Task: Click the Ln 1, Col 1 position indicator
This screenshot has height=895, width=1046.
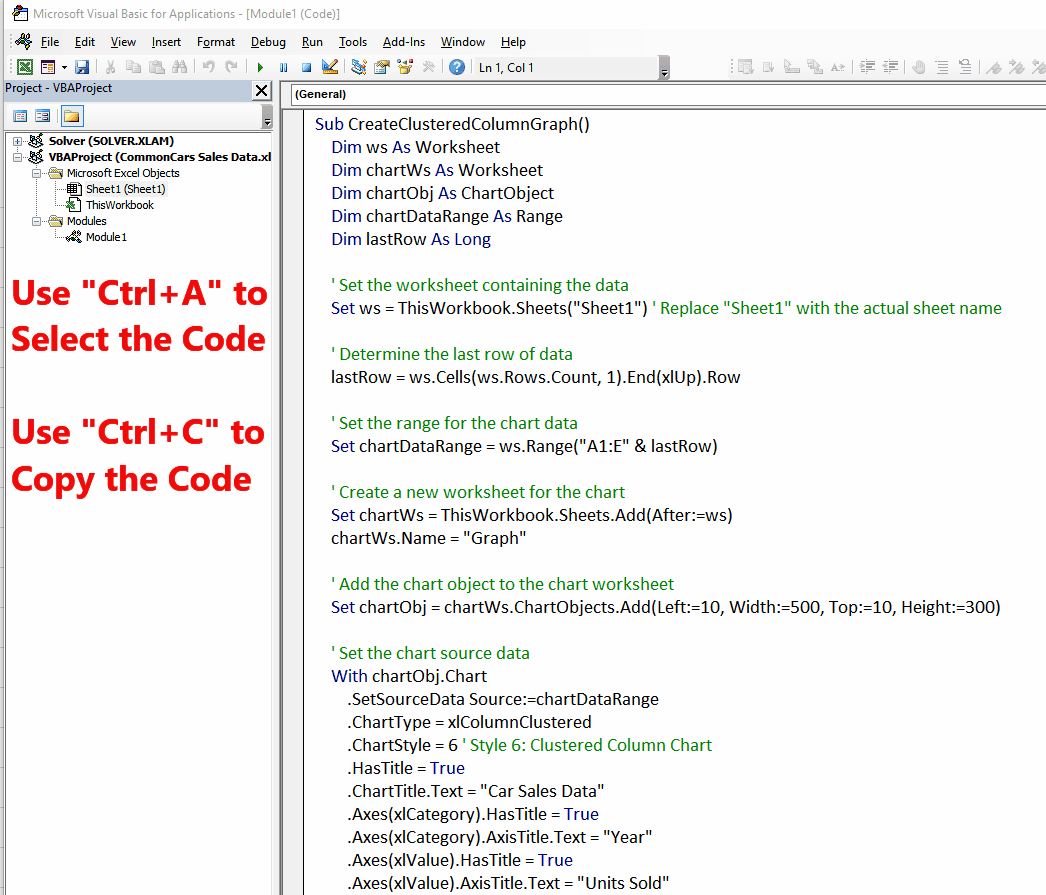Action: coord(506,67)
